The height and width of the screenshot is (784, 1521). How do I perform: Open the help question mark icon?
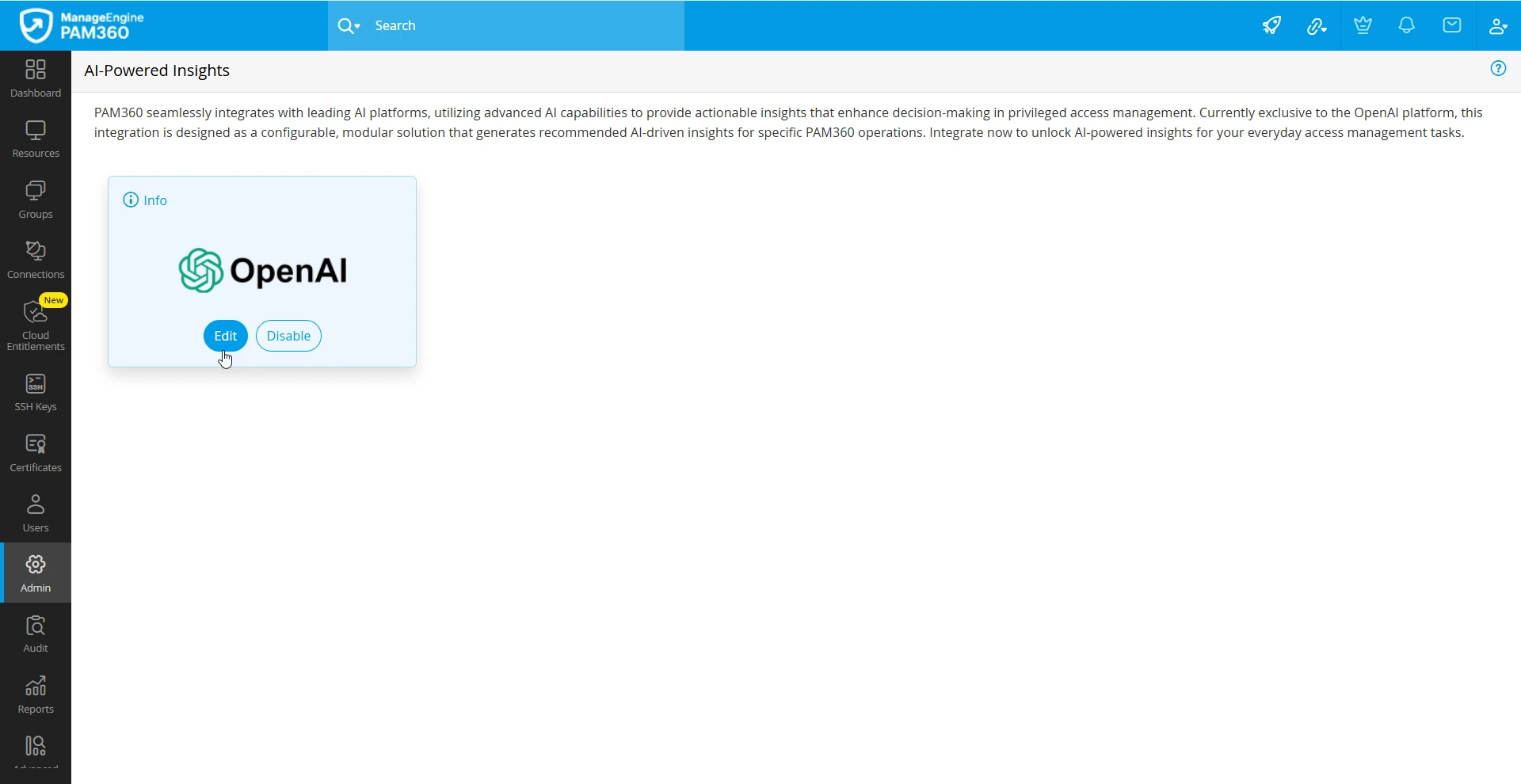(1498, 69)
